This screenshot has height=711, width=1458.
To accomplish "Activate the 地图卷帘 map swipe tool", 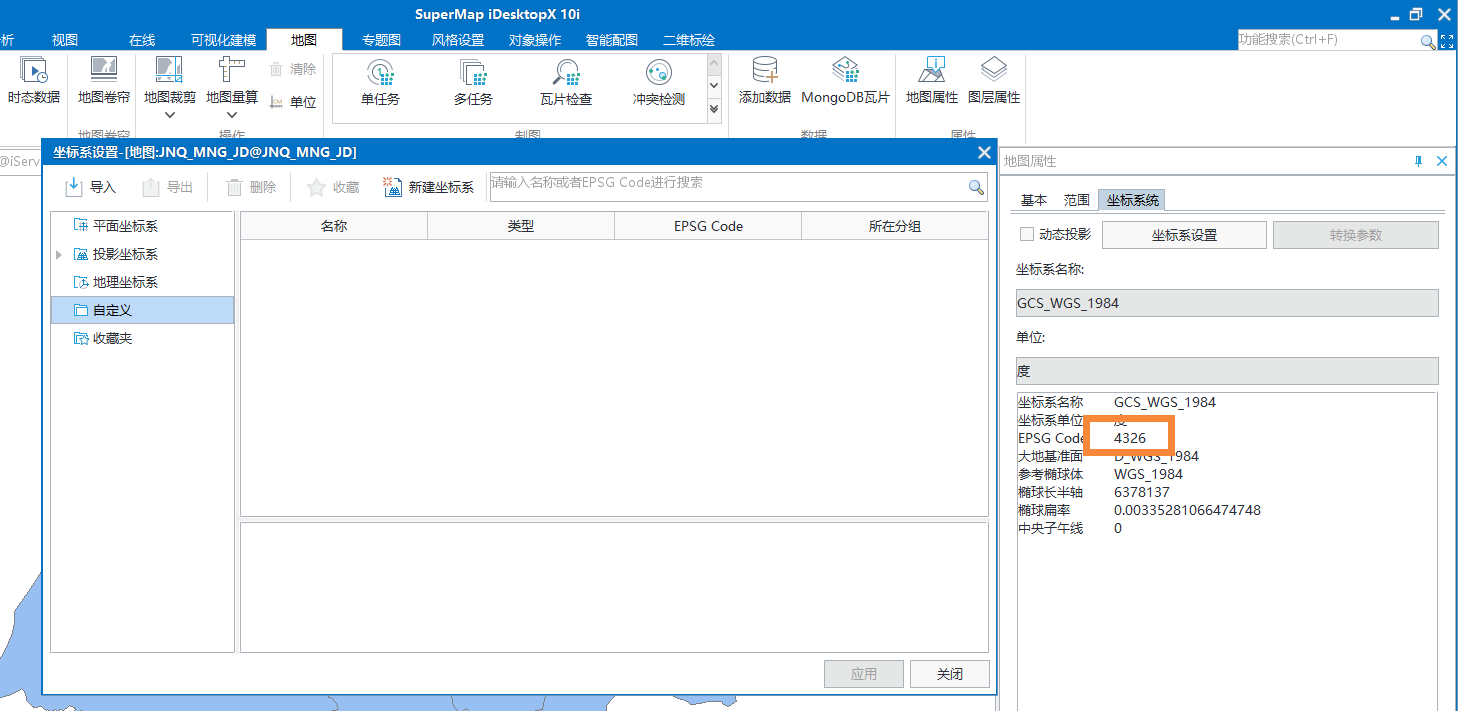I will pos(104,81).
